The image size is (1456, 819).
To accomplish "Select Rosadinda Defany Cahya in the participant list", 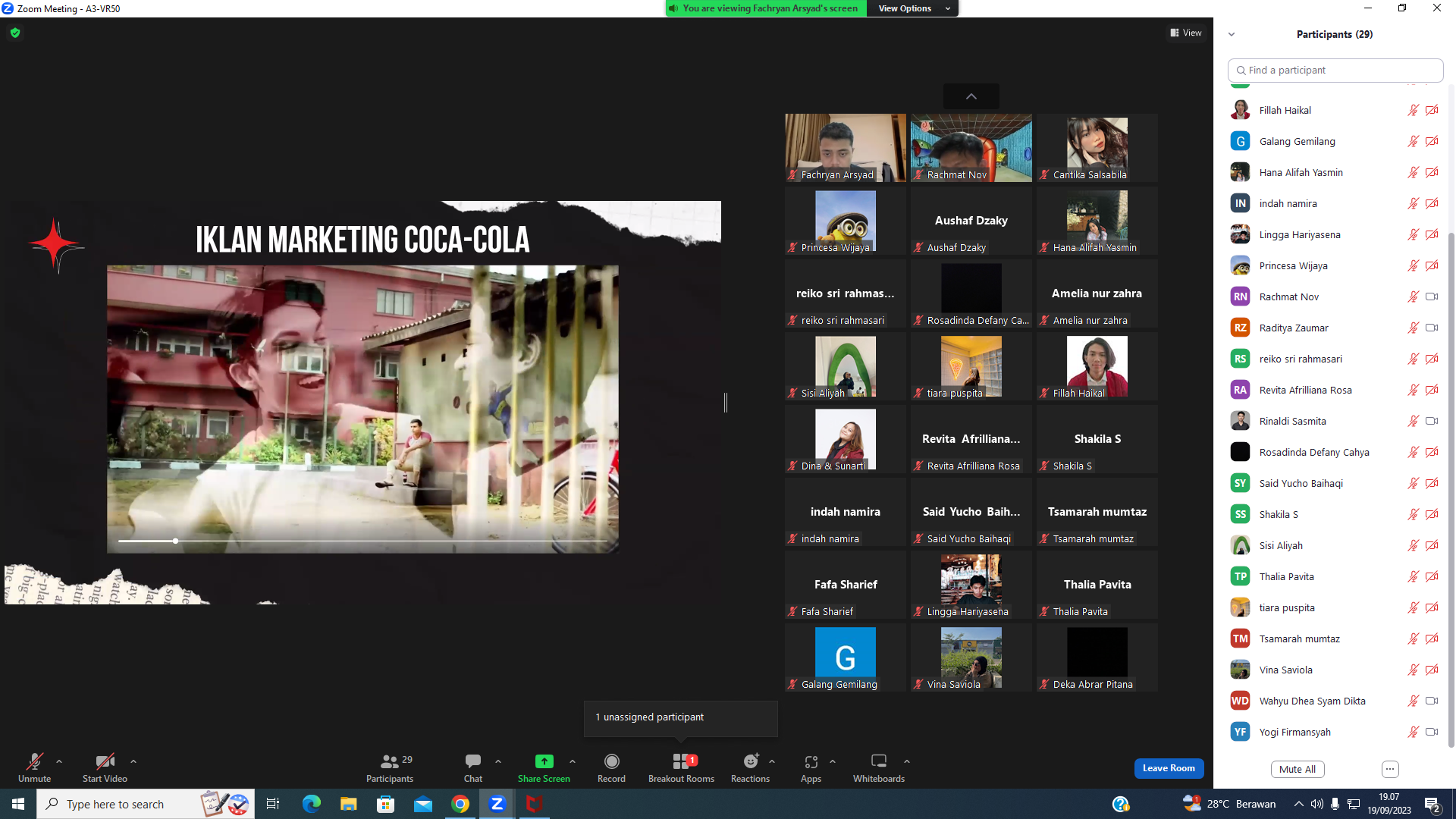I will pos(1335,452).
